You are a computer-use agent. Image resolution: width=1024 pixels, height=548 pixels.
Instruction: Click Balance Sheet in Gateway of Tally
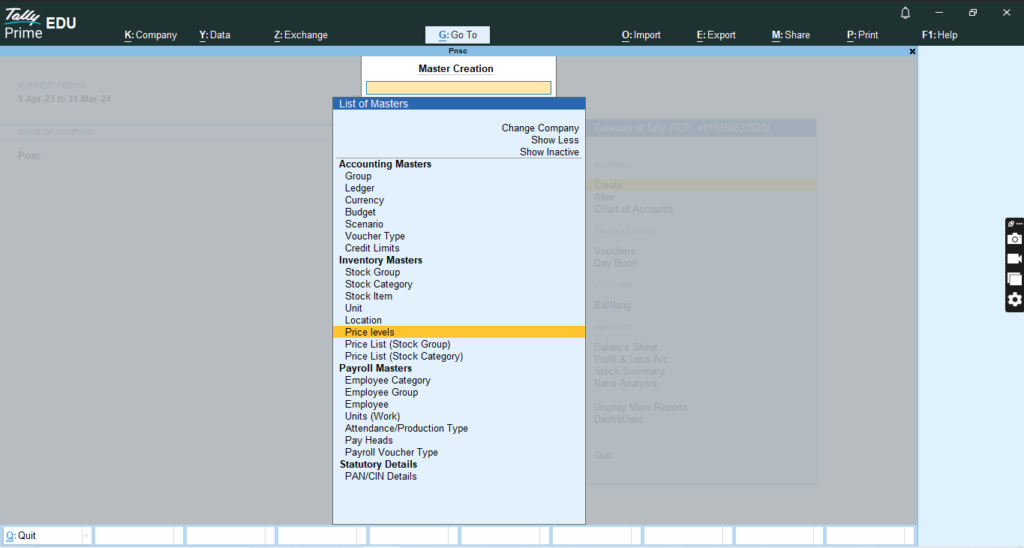pyautogui.click(x=626, y=347)
